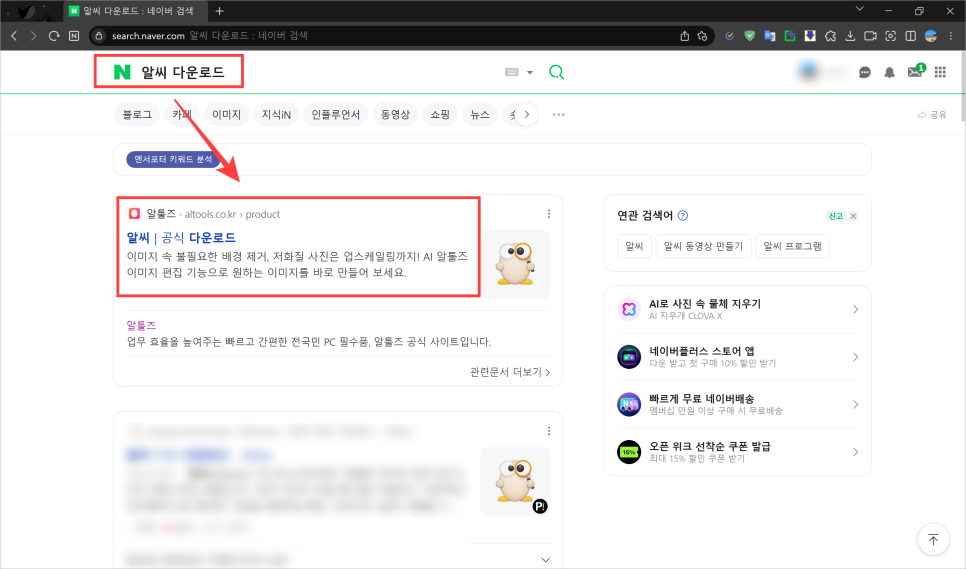Viewport: 966px width, 569px height.
Task: Click the 연관 검색어 help question icon
Action: [x=683, y=216]
